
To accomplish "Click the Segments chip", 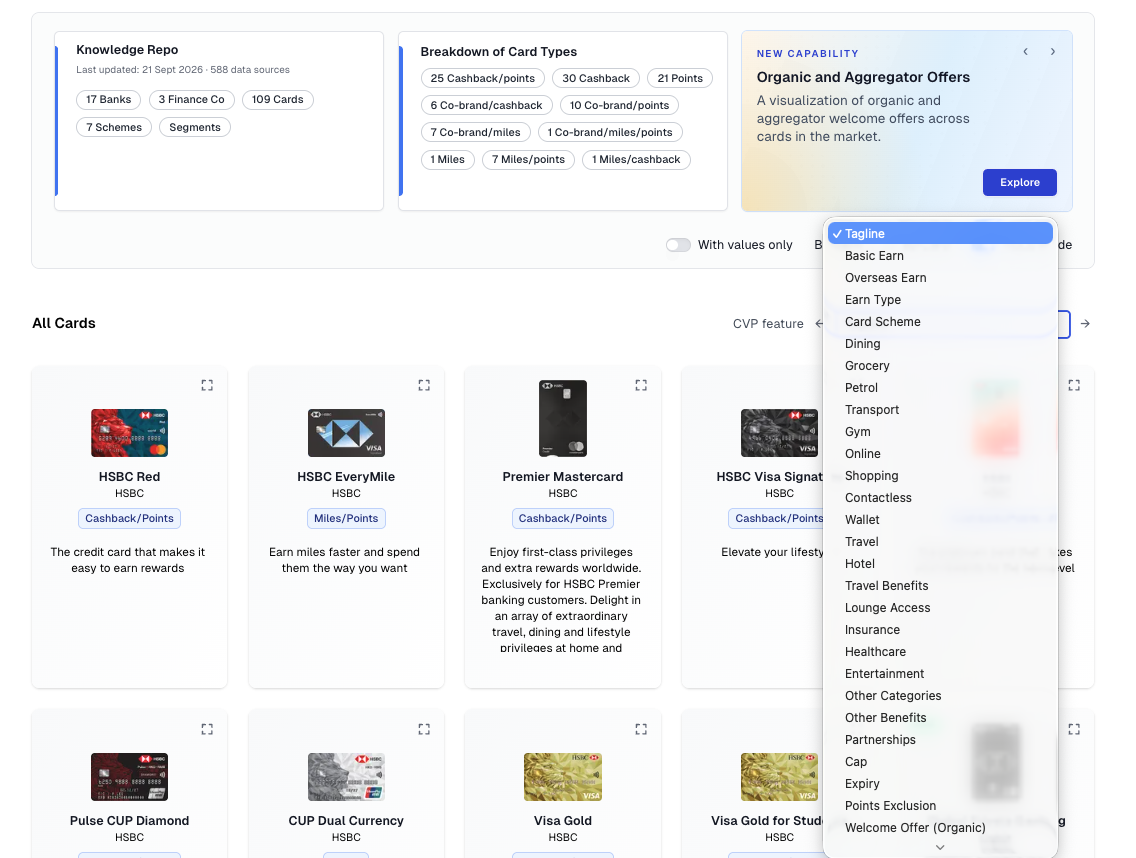I will point(195,127).
